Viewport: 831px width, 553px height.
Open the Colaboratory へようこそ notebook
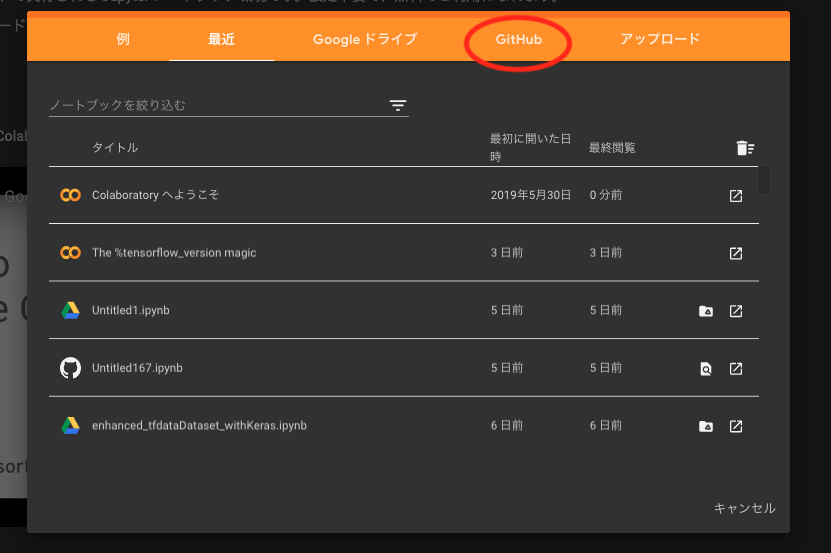point(155,195)
